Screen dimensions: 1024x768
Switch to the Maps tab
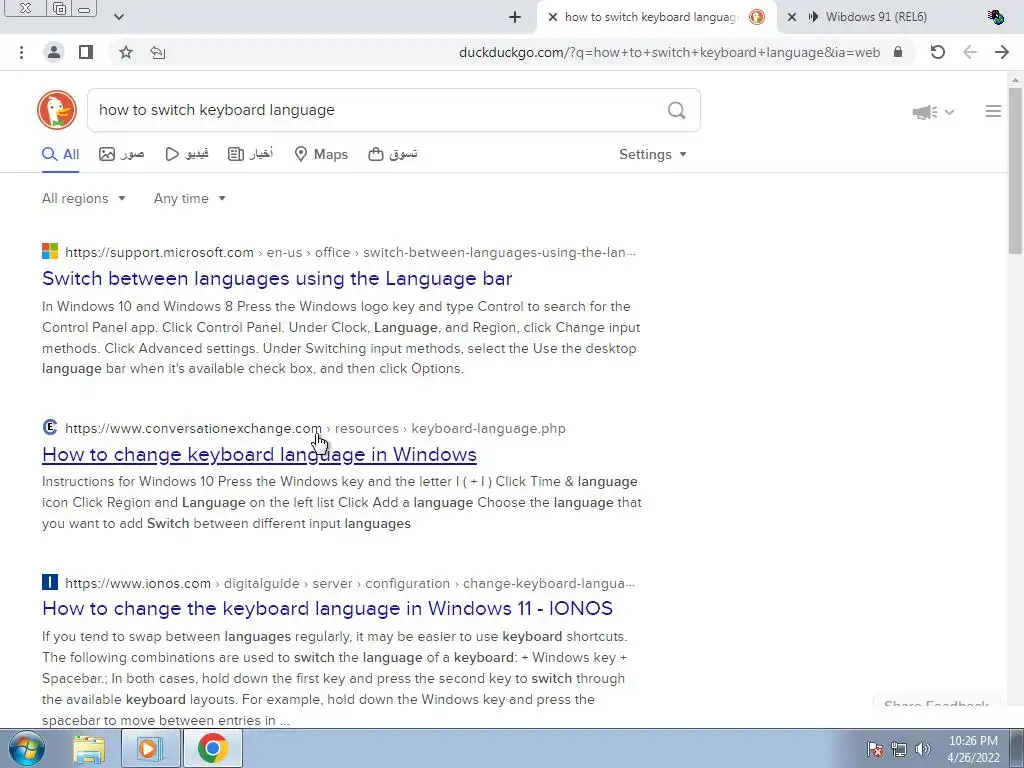(x=321, y=154)
